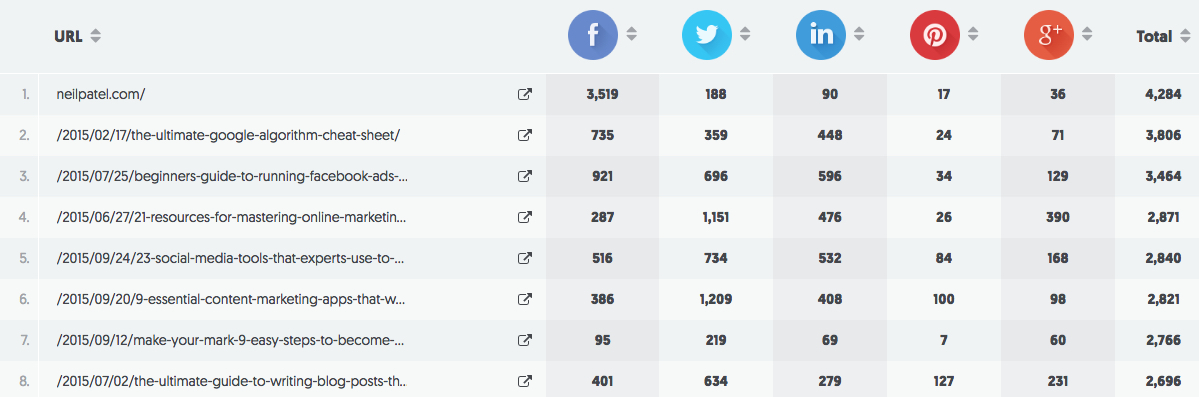Open external link for 23-social-media-tools row

point(525,258)
